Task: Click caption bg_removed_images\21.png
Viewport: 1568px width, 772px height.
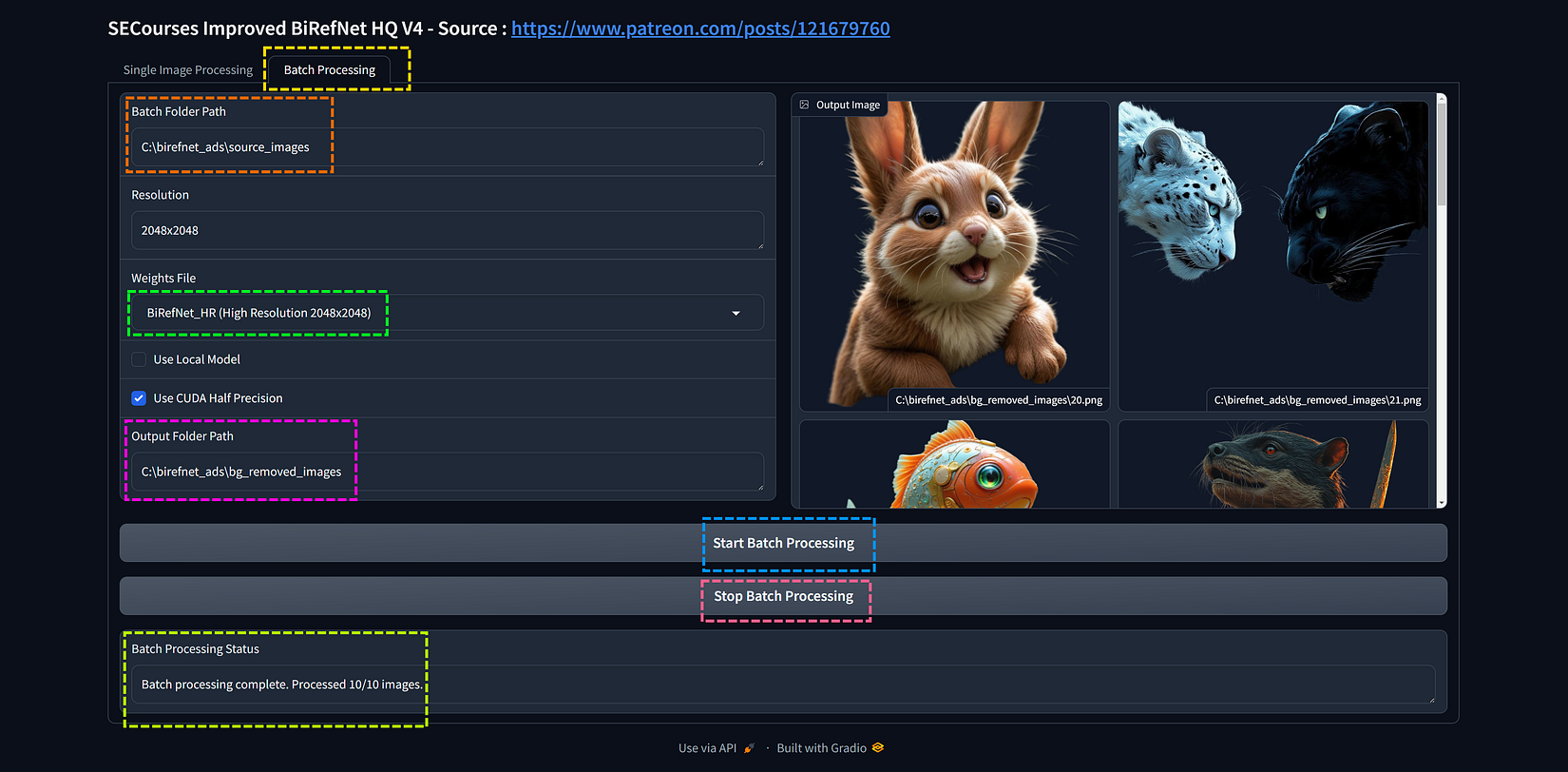Action: [1317, 400]
